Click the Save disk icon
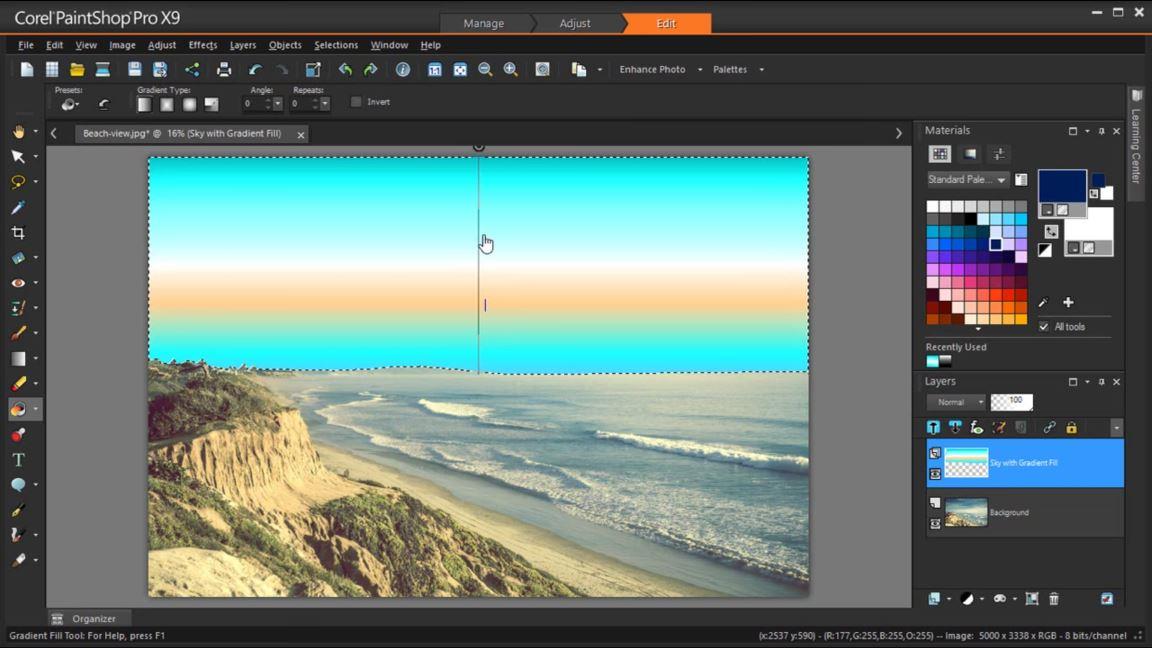 [x=134, y=69]
